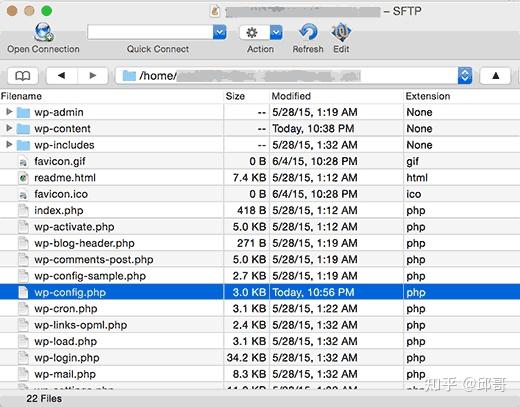This screenshot has width=520, height=407.
Task: Click the Edit toolbar icon
Action: (x=341, y=32)
